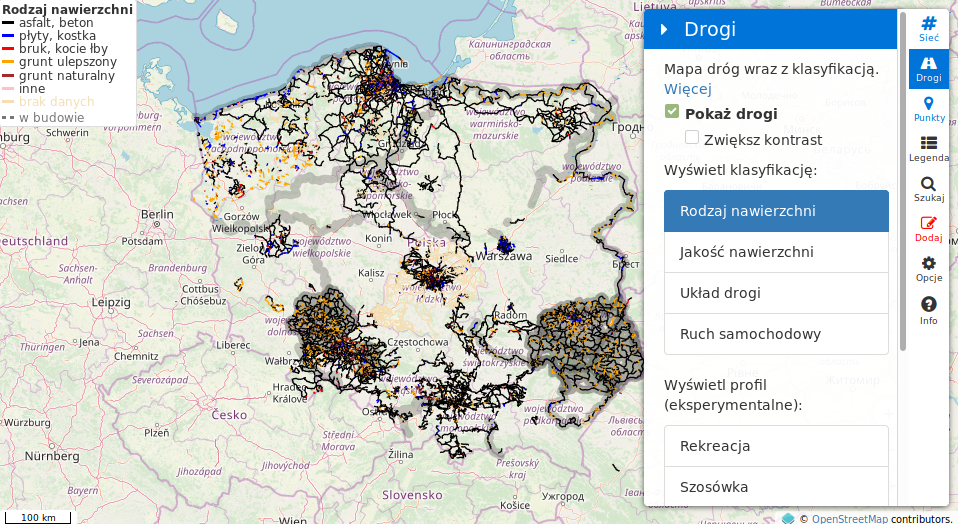Choose Ruch samochodowy classification
The image size is (958, 524).
coord(776,334)
